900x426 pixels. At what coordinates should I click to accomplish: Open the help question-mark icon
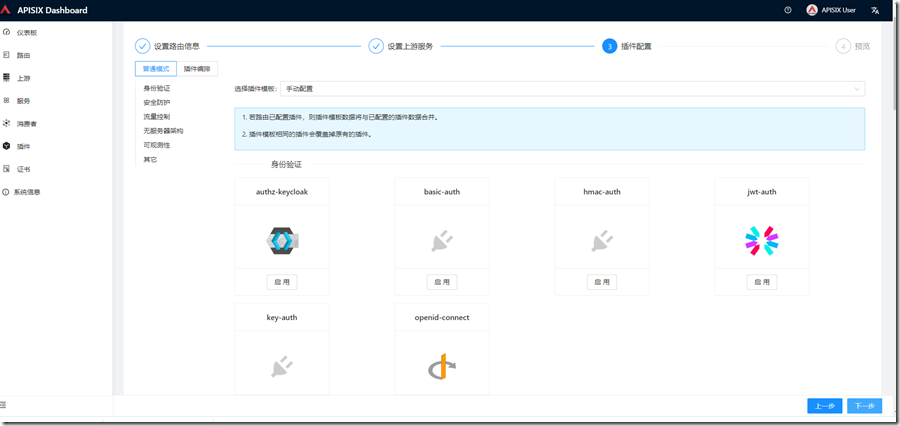pyautogui.click(x=788, y=10)
